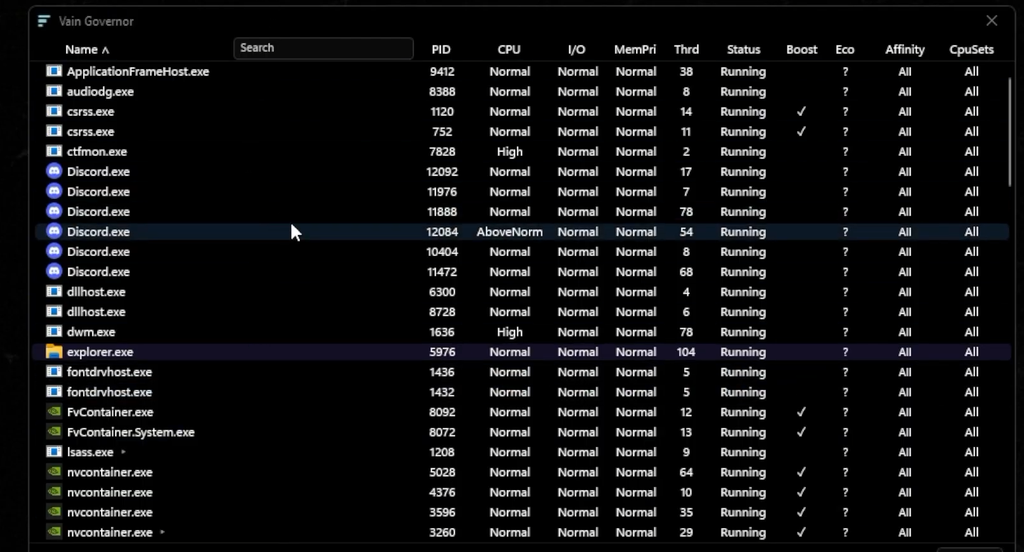Click fontdrvhost.exe icon for PID 1432

[x=54, y=392]
